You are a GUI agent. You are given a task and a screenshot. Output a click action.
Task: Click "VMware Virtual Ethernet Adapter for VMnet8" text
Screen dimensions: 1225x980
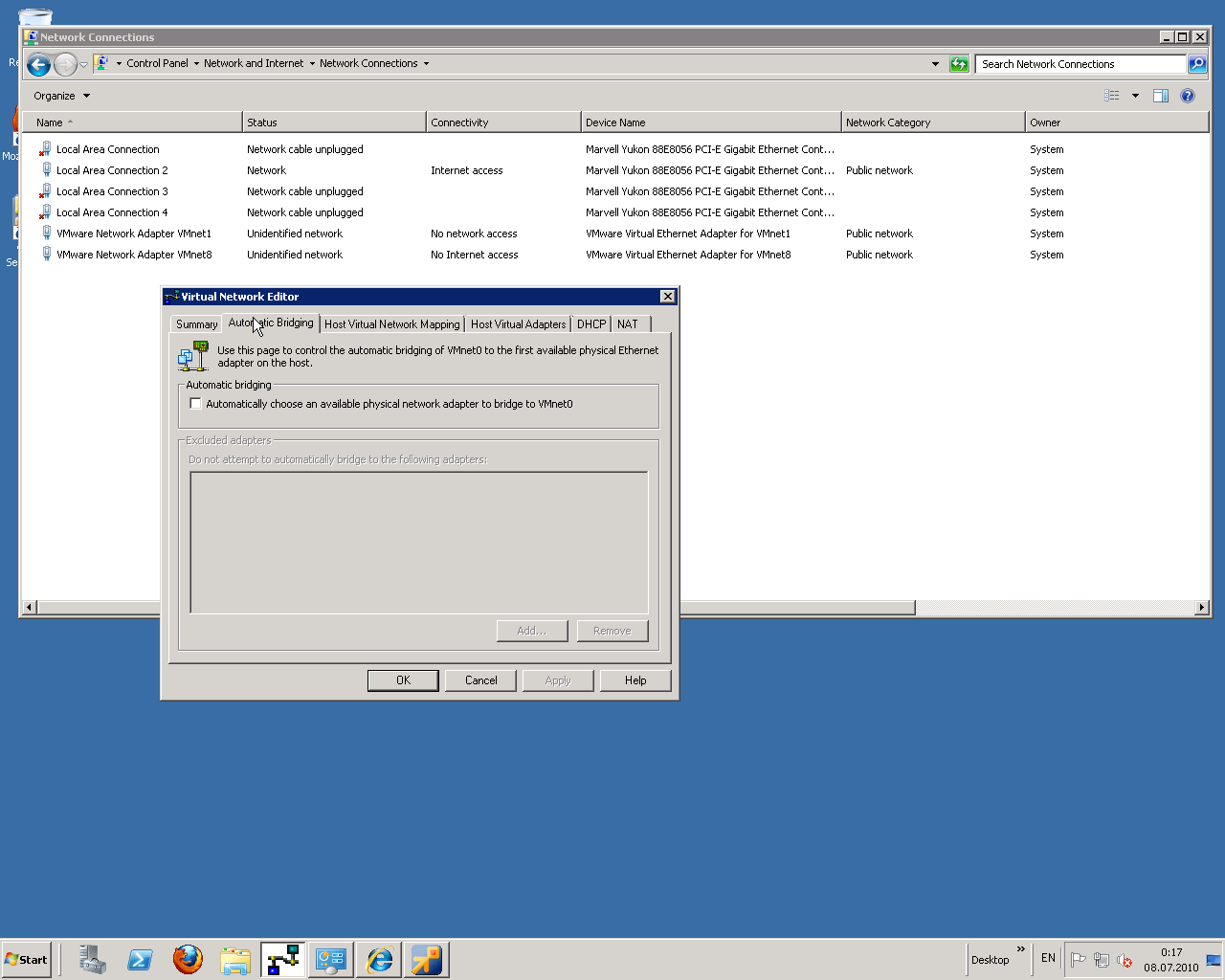[x=688, y=255]
